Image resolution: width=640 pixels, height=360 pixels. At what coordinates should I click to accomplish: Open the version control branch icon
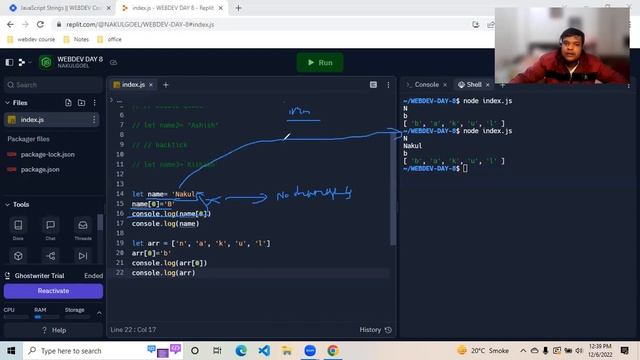click(x=22, y=62)
